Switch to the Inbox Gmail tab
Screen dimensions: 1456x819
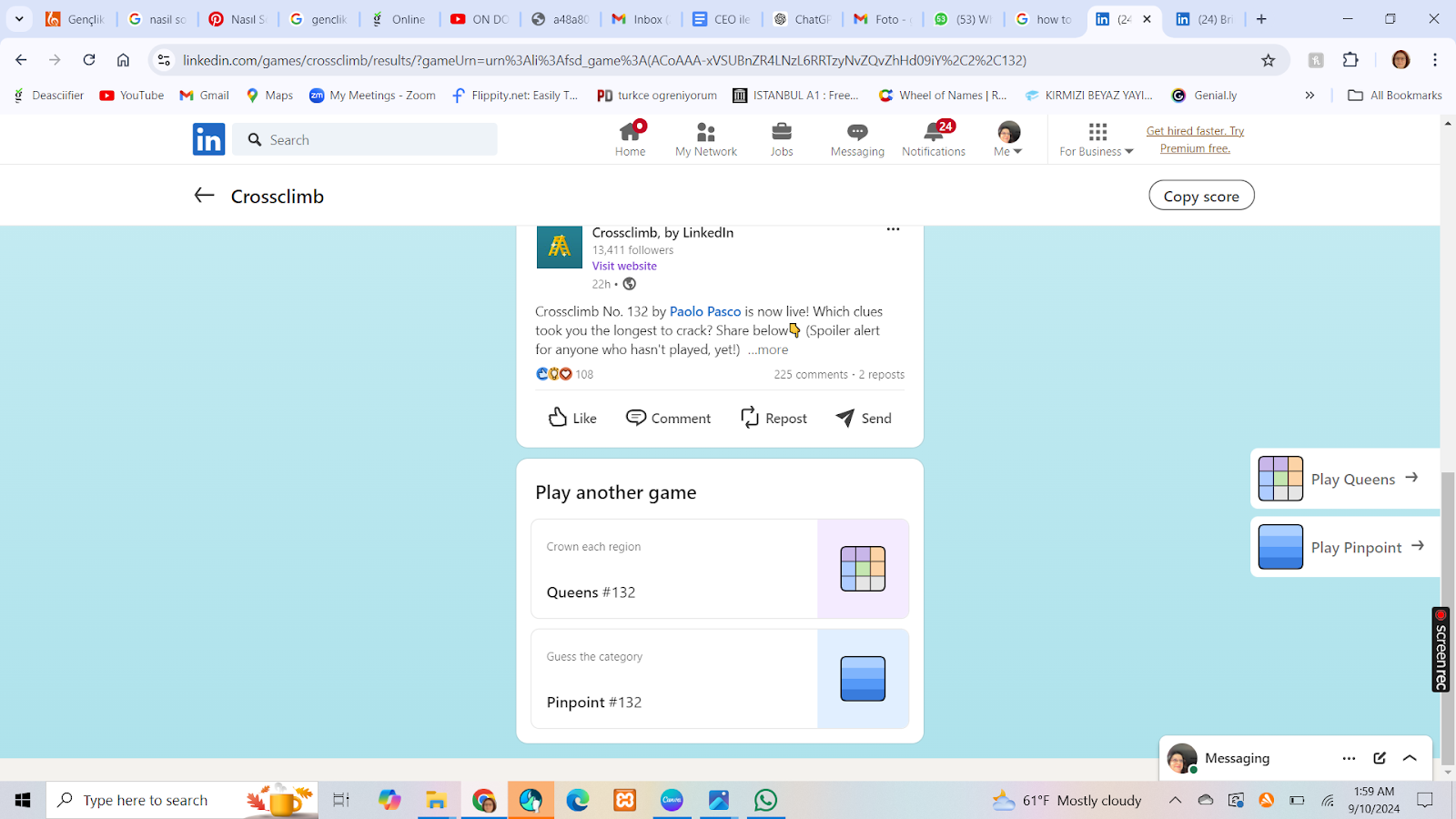pos(642,19)
